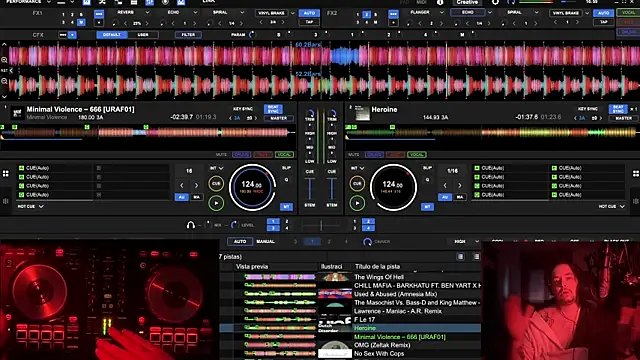Image resolution: width=640 pixels, height=360 pixels.
Task: Hit the CUE button on deck 2
Action: 357,183
